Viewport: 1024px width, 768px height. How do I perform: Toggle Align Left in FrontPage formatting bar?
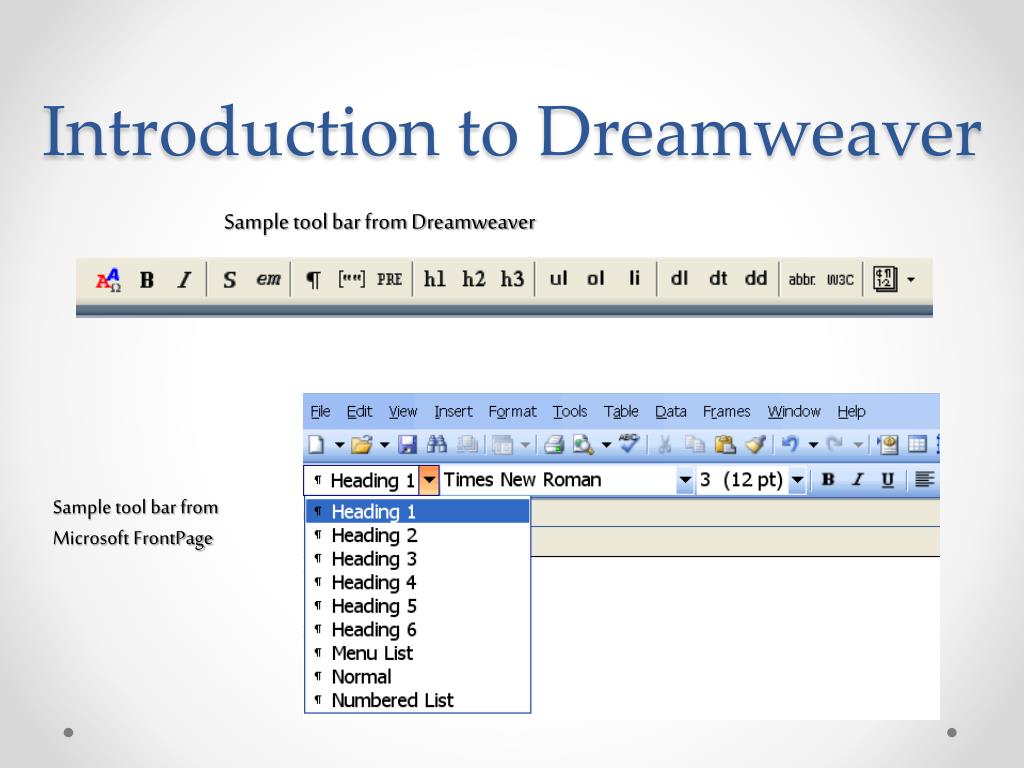924,480
